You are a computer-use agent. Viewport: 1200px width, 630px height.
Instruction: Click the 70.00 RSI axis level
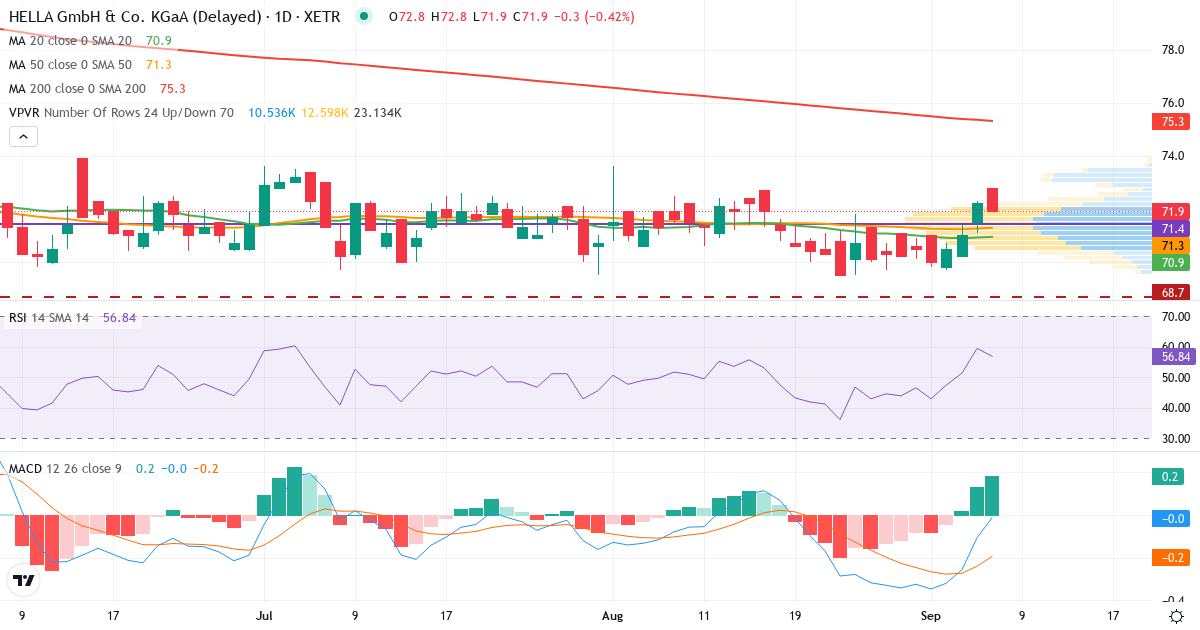point(1175,317)
